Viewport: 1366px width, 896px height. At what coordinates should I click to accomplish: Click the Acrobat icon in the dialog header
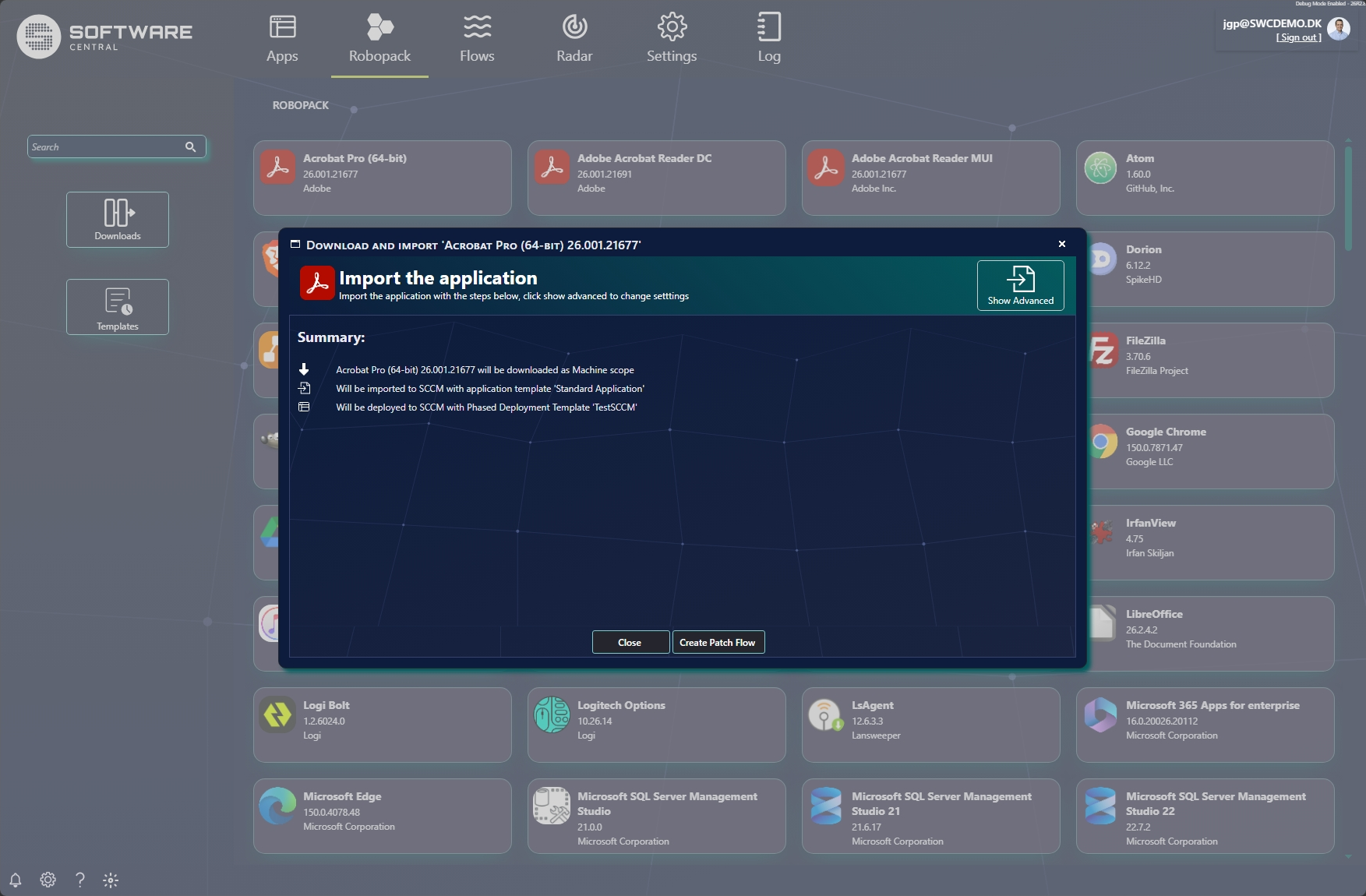[x=317, y=283]
